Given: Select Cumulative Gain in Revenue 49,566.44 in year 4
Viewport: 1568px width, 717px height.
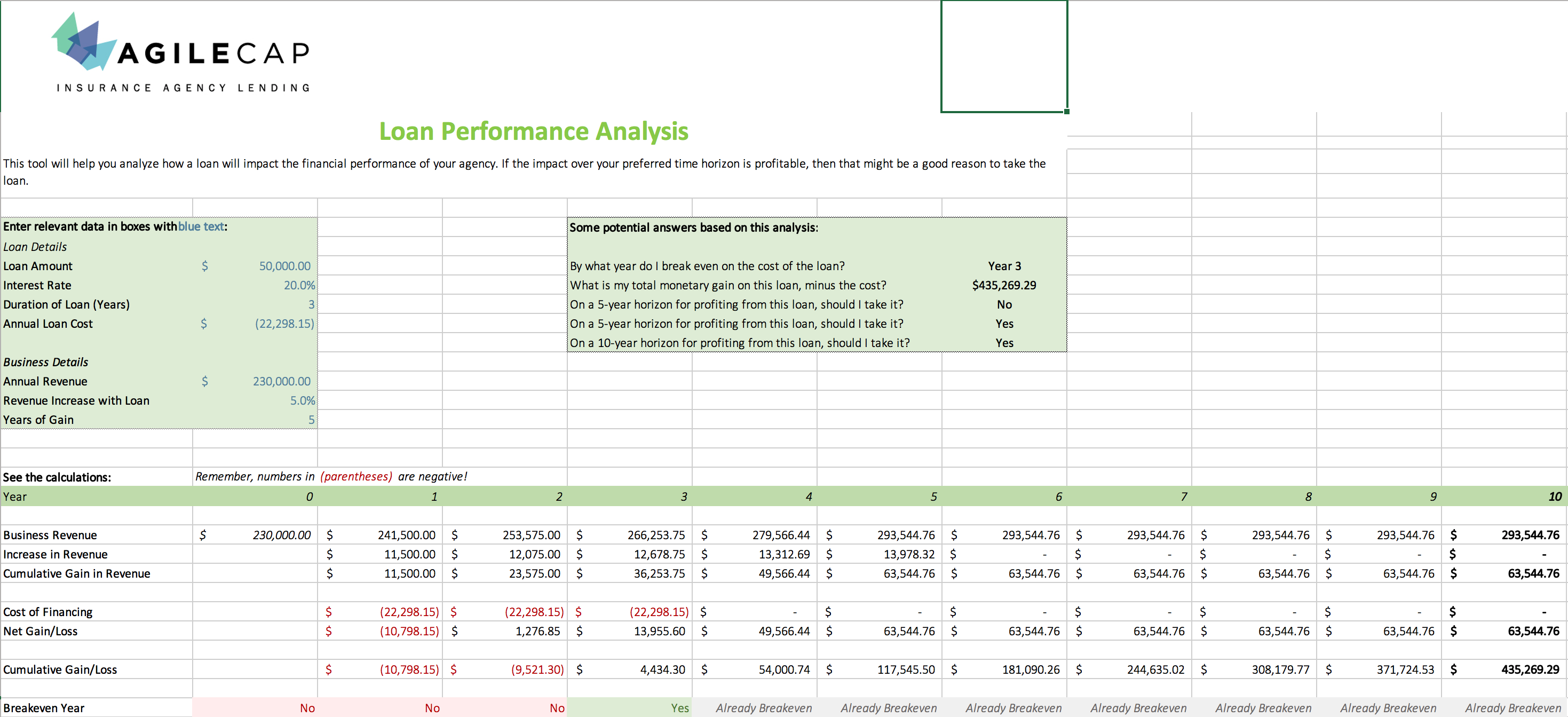Looking at the screenshot, I should 755,573.
